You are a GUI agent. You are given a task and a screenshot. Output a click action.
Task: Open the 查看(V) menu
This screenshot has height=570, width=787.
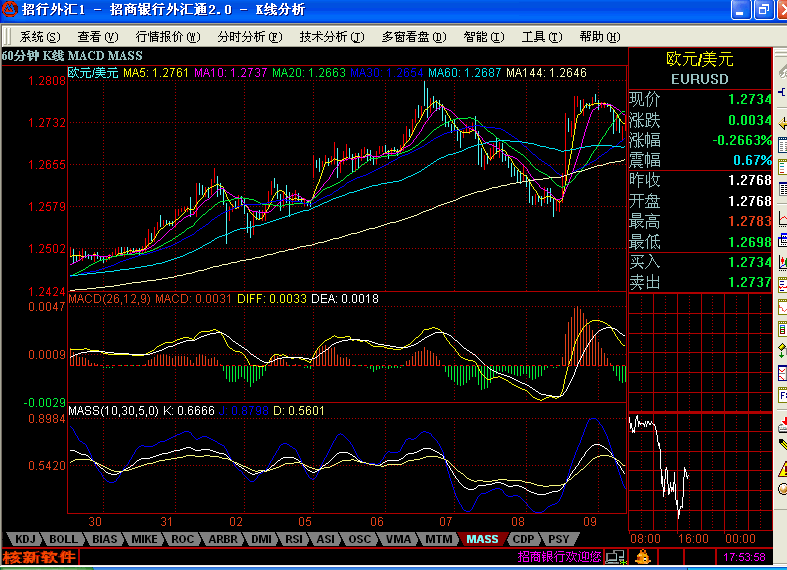tap(97, 37)
